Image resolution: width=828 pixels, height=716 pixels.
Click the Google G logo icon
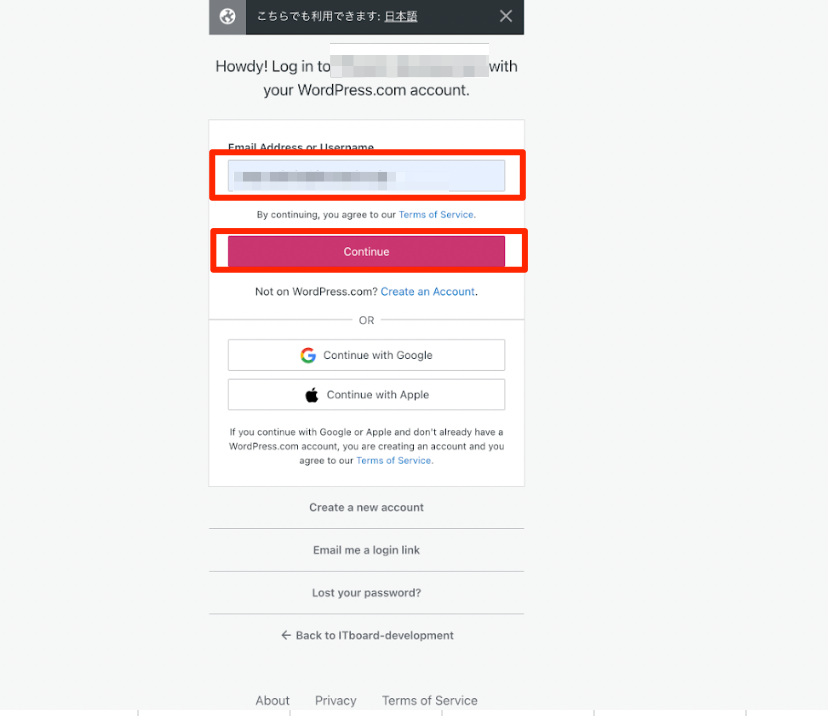[308, 355]
